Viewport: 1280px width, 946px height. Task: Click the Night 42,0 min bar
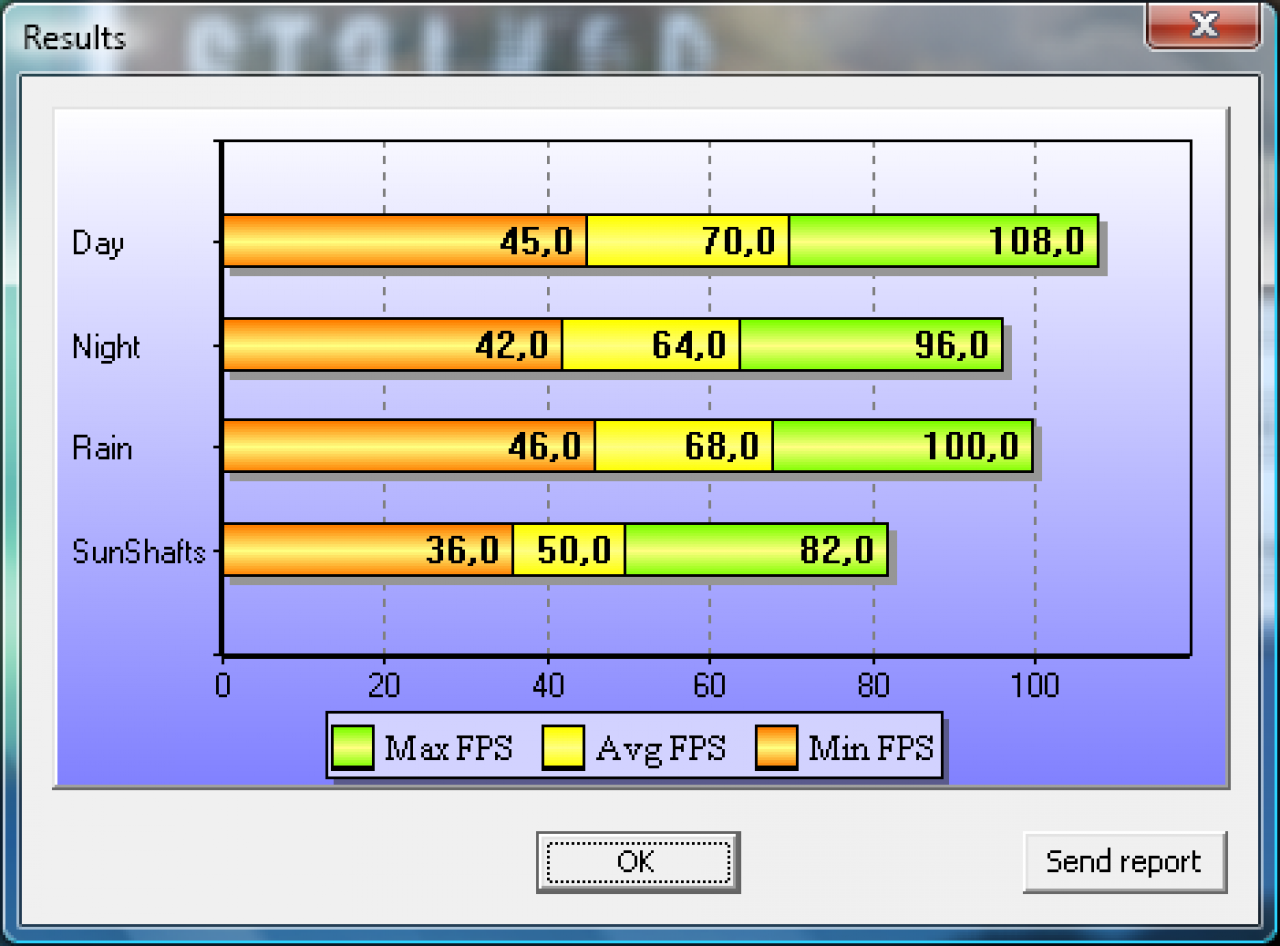[x=392, y=345]
